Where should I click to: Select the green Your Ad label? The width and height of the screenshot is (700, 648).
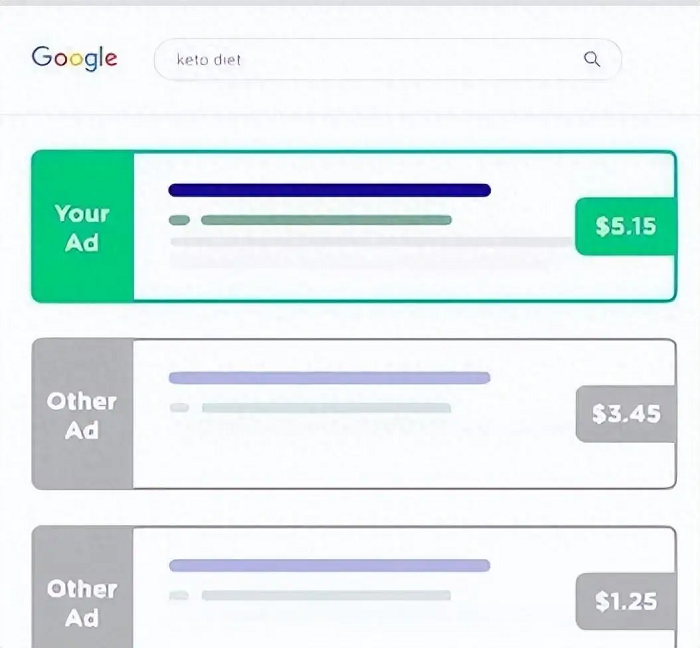(x=83, y=227)
